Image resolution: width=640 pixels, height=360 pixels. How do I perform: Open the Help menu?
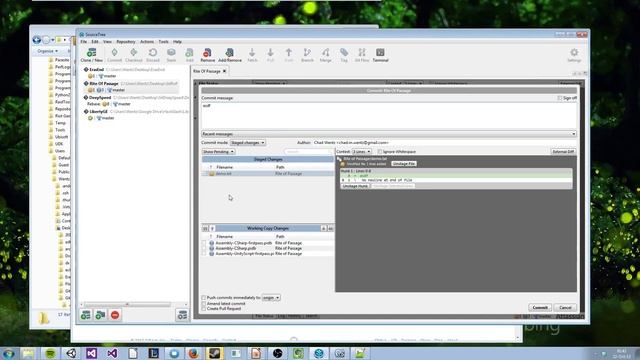tap(177, 42)
